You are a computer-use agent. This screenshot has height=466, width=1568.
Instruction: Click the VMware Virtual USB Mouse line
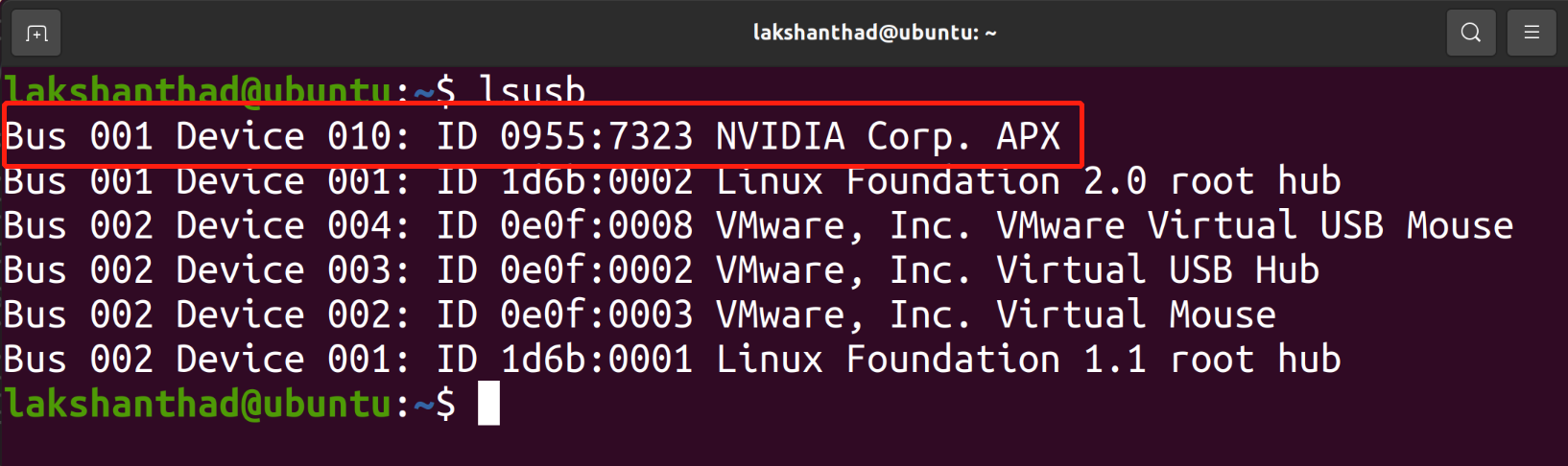click(758, 225)
